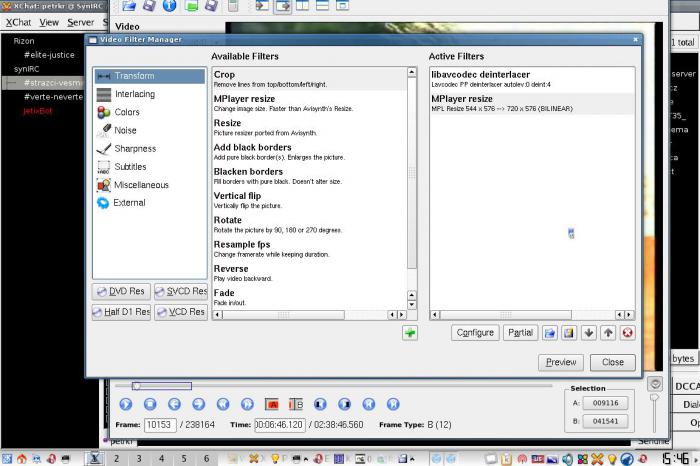Click the Frame number input field

coord(160,424)
